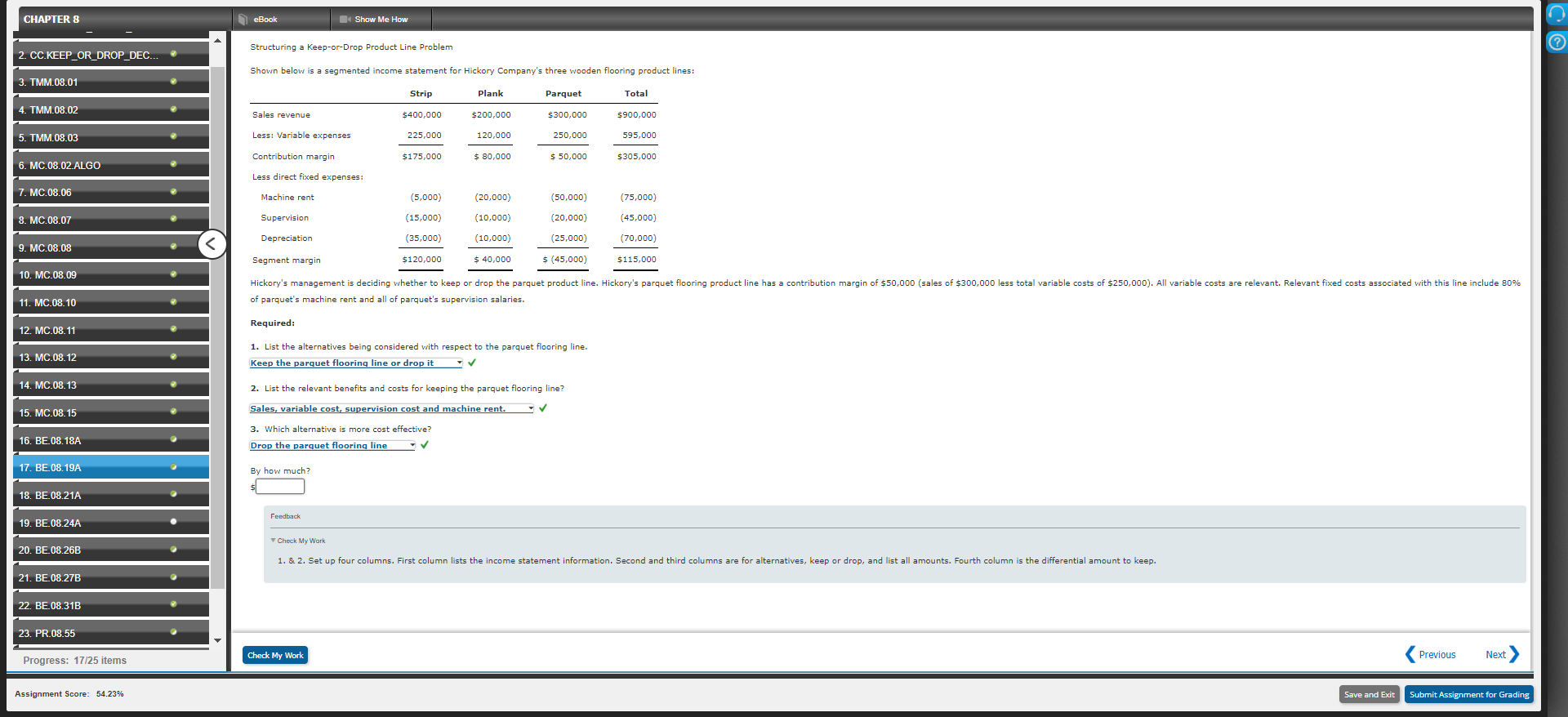Go to item 8 MC.08.07
The image size is (1568, 717).
pyautogui.click(x=111, y=220)
